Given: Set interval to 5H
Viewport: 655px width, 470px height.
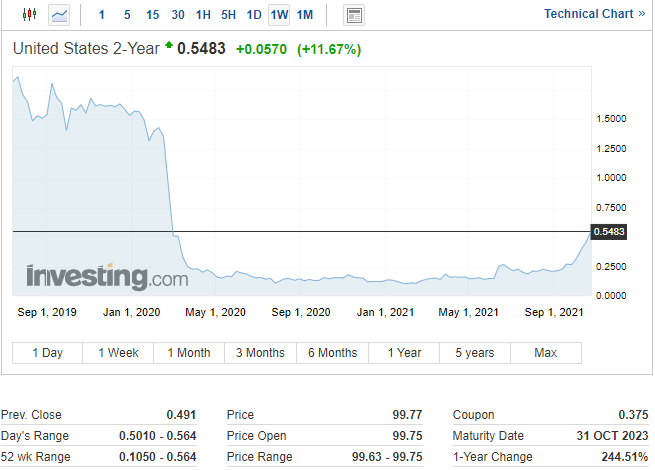Looking at the screenshot, I should click(229, 15).
